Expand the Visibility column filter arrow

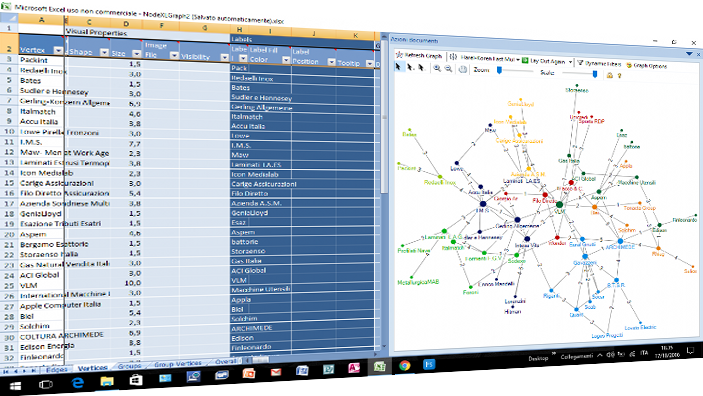pos(225,57)
